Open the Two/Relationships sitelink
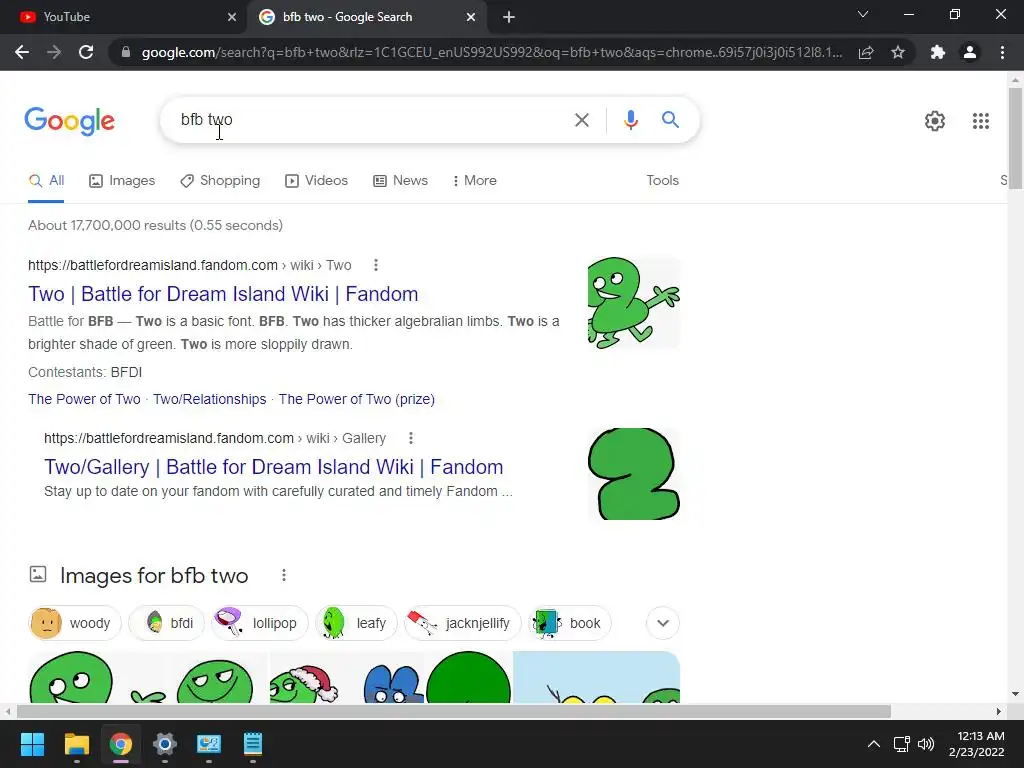This screenshot has width=1024, height=768. [x=210, y=399]
